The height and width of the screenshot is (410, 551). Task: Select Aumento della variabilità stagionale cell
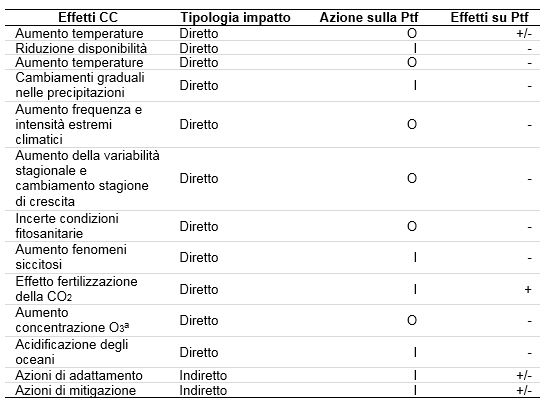coord(87,178)
